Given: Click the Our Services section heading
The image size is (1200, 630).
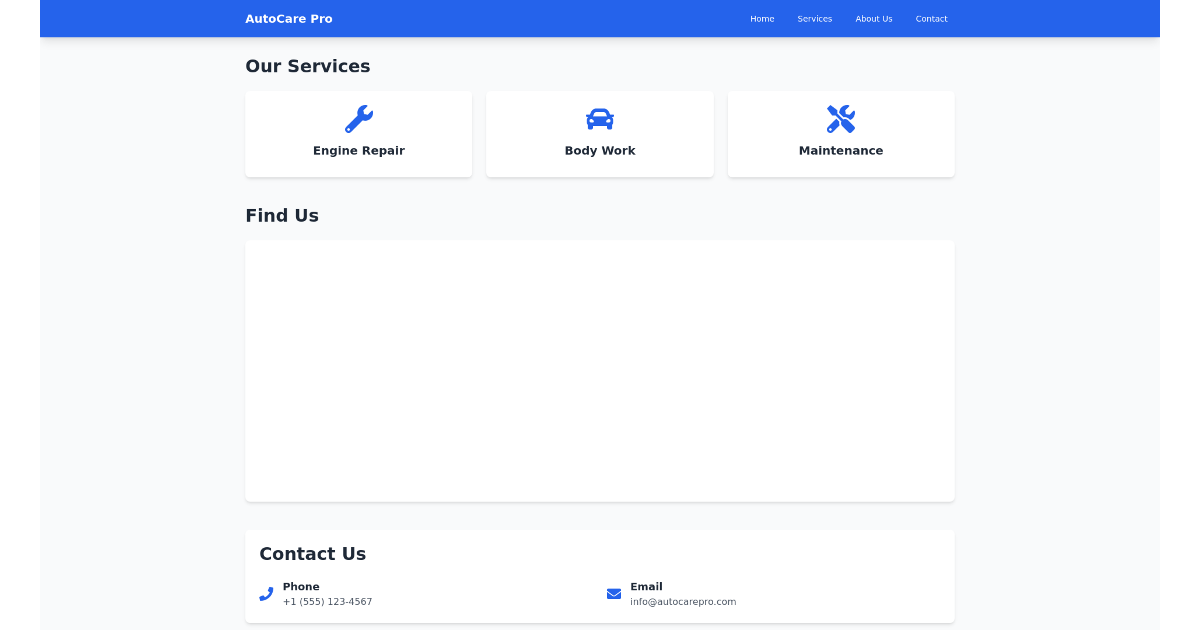Looking at the screenshot, I should coord(307,66).
